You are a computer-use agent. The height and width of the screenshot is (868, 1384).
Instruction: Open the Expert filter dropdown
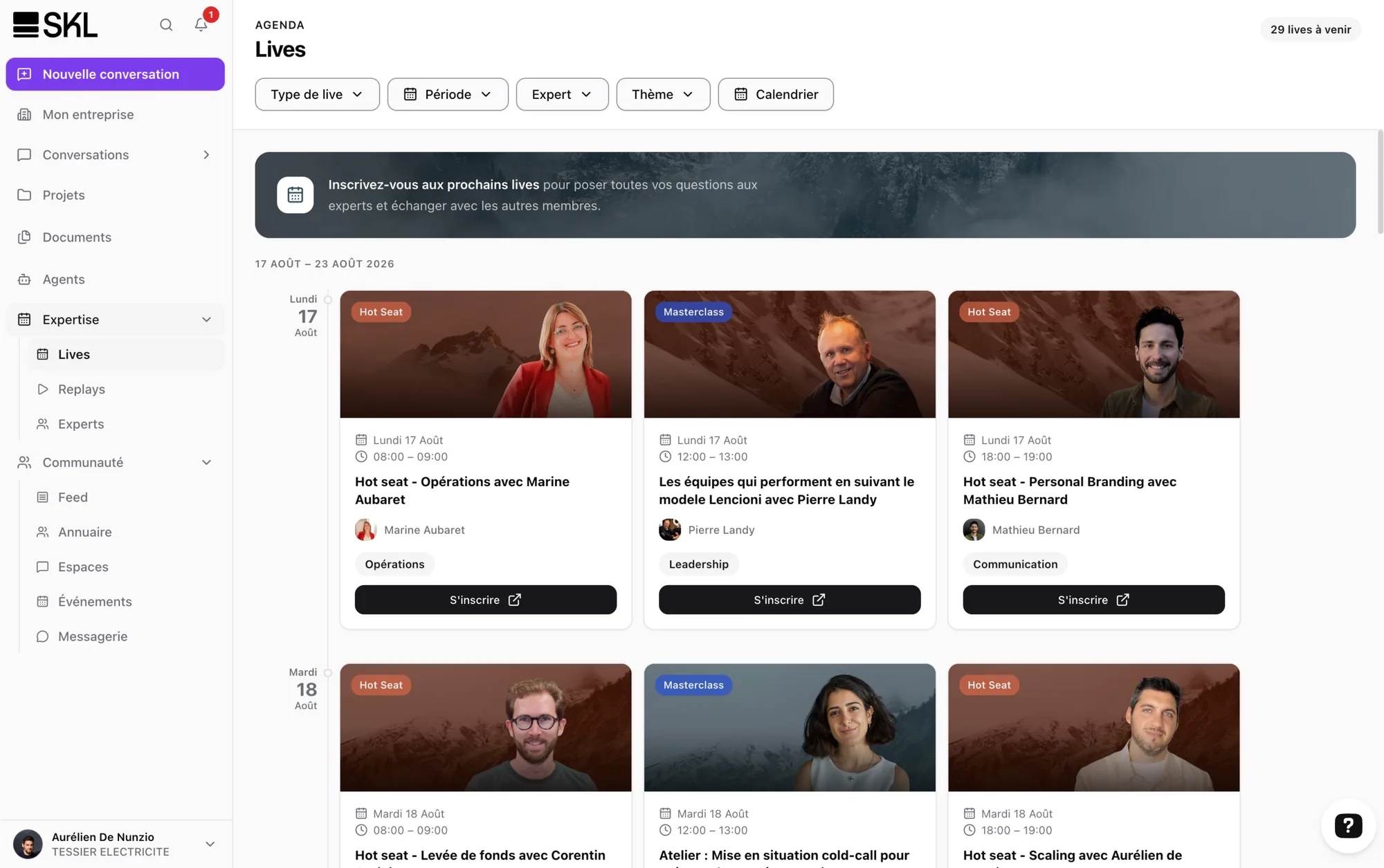(562, 94)
